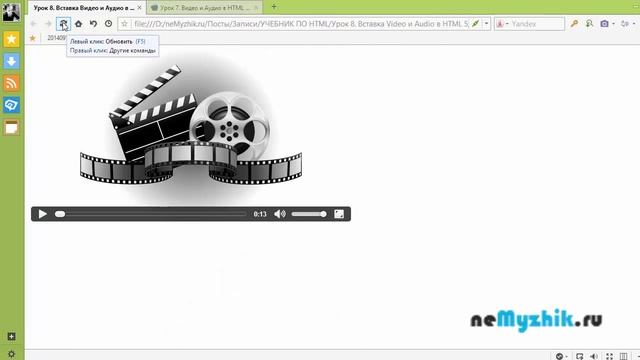This screenshot has height=360, width=640.
Task: Adjust the video volume slider
Action: (x=309, y=214)
